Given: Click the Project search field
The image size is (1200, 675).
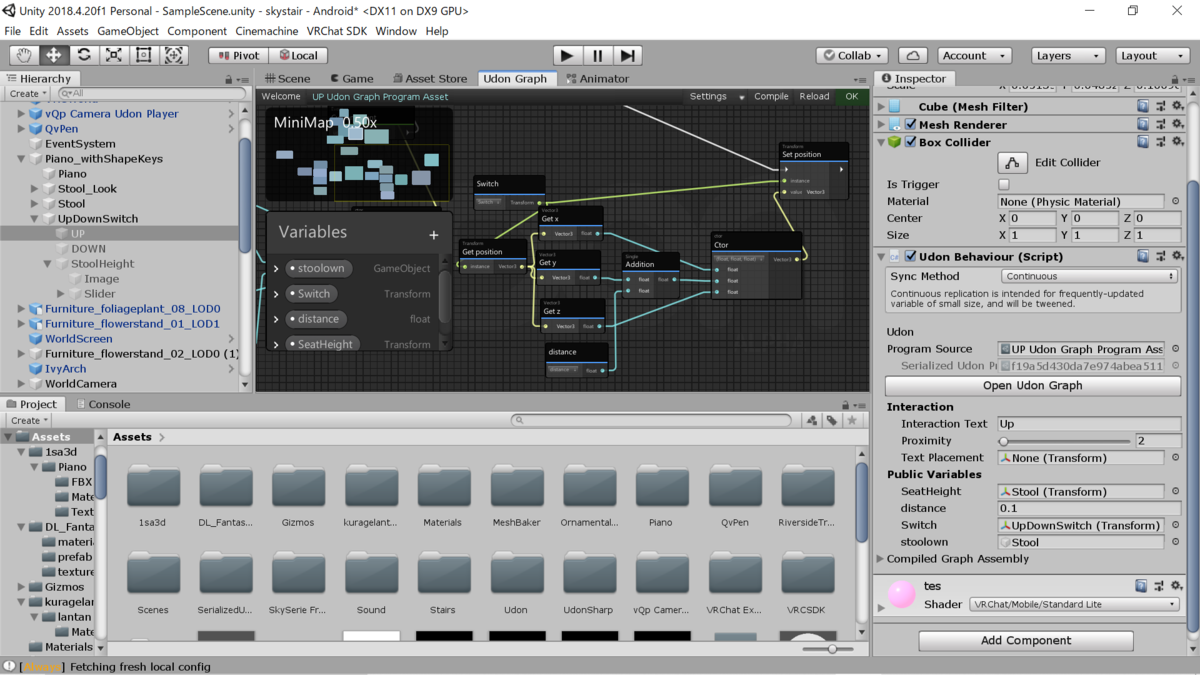Looking at the screenshot, I should 651,421.
